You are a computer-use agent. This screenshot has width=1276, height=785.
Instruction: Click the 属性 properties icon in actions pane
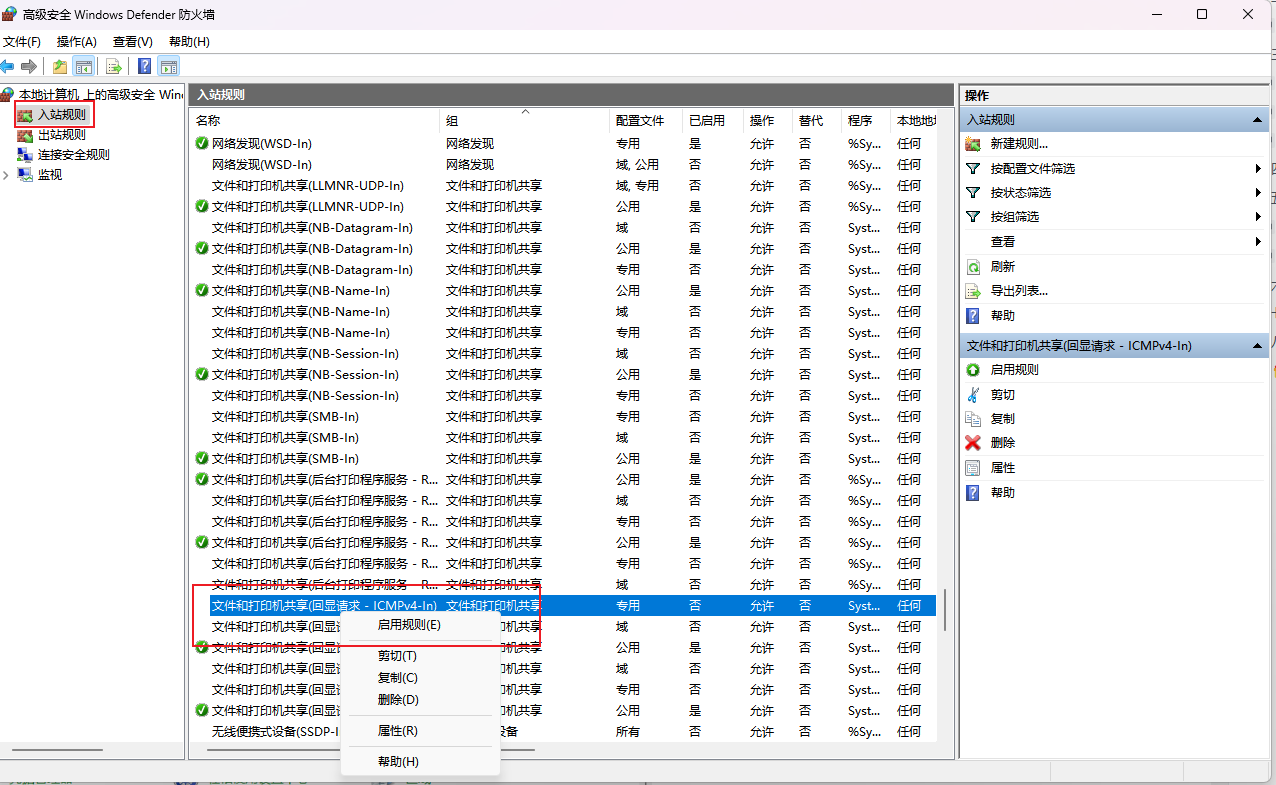pyautogui.click(x=973, y=468)
